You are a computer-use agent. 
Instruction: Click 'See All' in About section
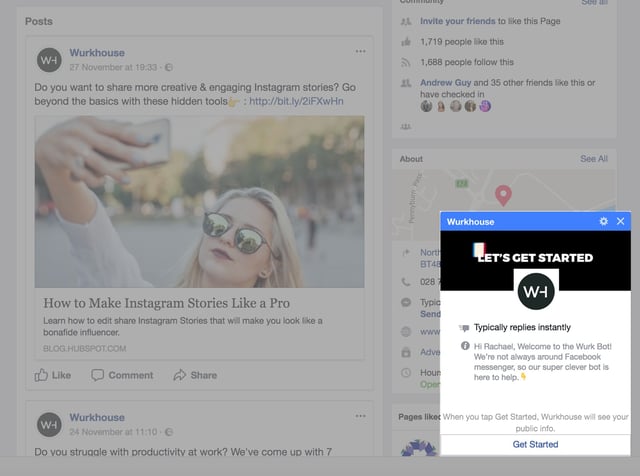pos(594,158)
